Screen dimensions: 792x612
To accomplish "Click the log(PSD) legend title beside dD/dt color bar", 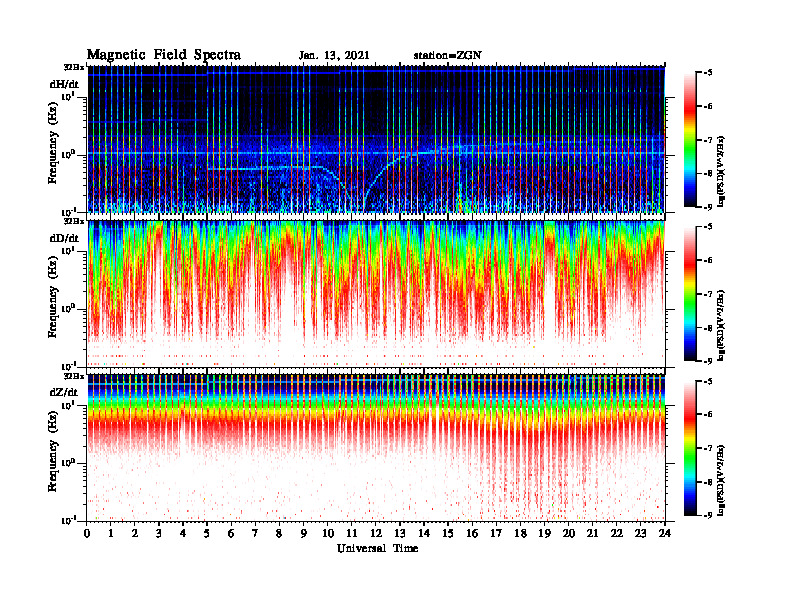I will click(722, 325).
